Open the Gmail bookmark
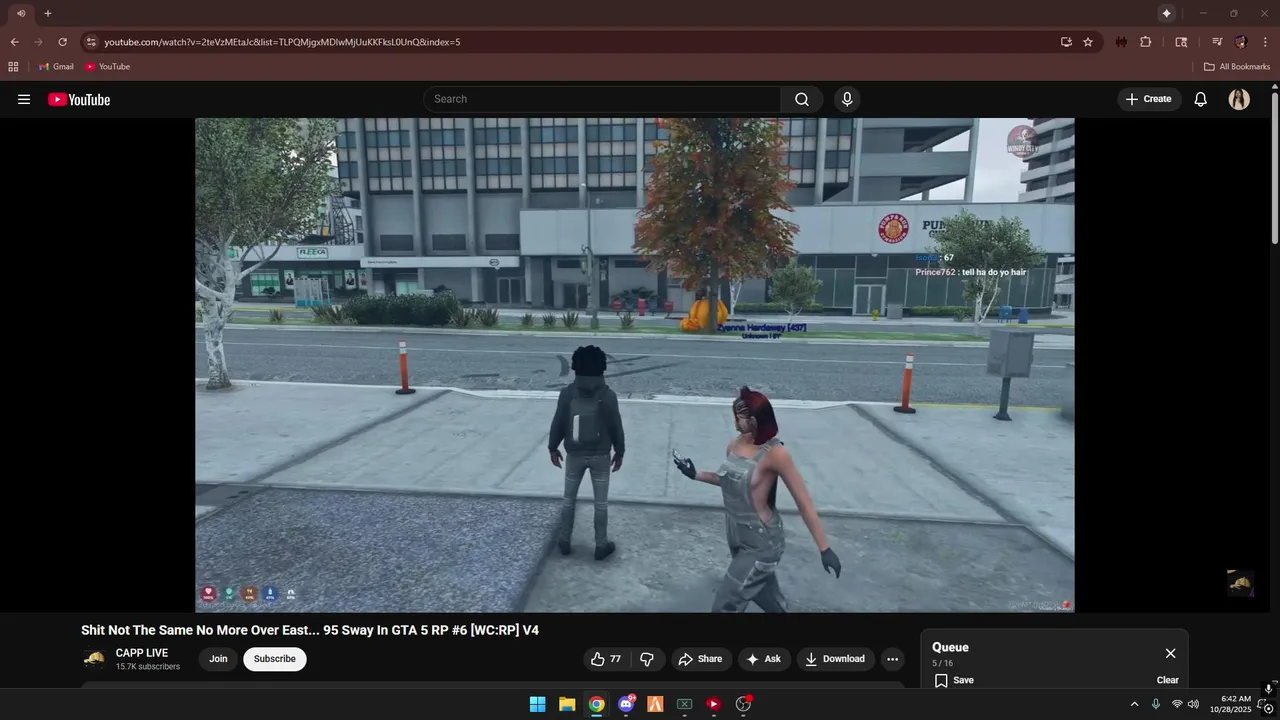 pos(56,67)
